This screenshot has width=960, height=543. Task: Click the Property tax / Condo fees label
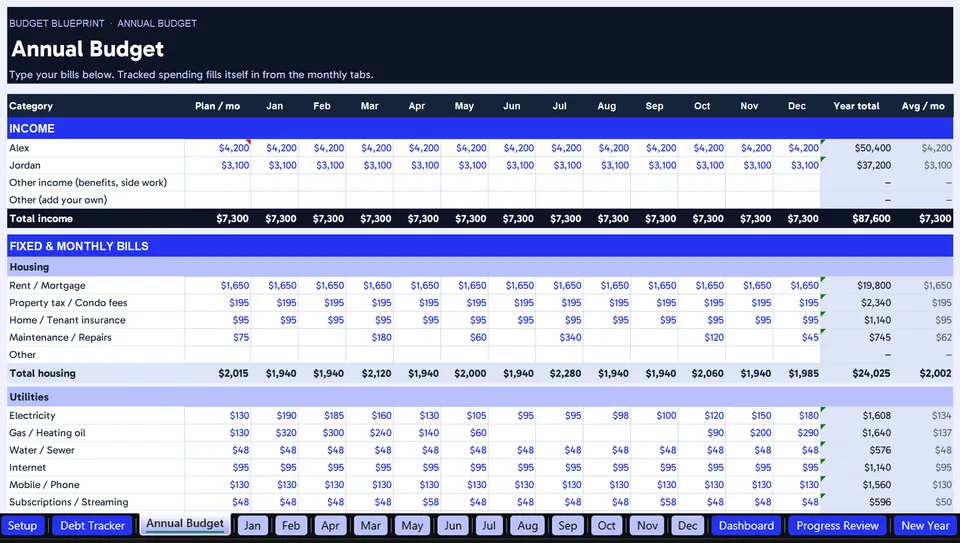tap(68, 303)
